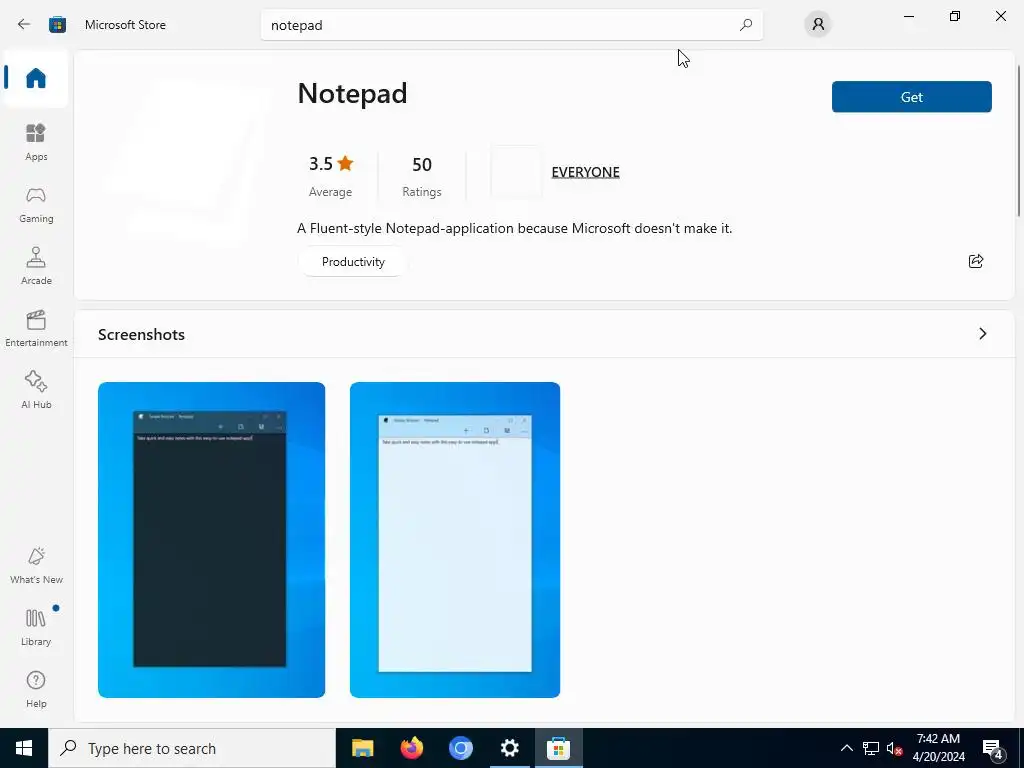This screenshot has width=1024, height=768.
Task: Select the Productivity category tag
Action: tap(353, 262)
